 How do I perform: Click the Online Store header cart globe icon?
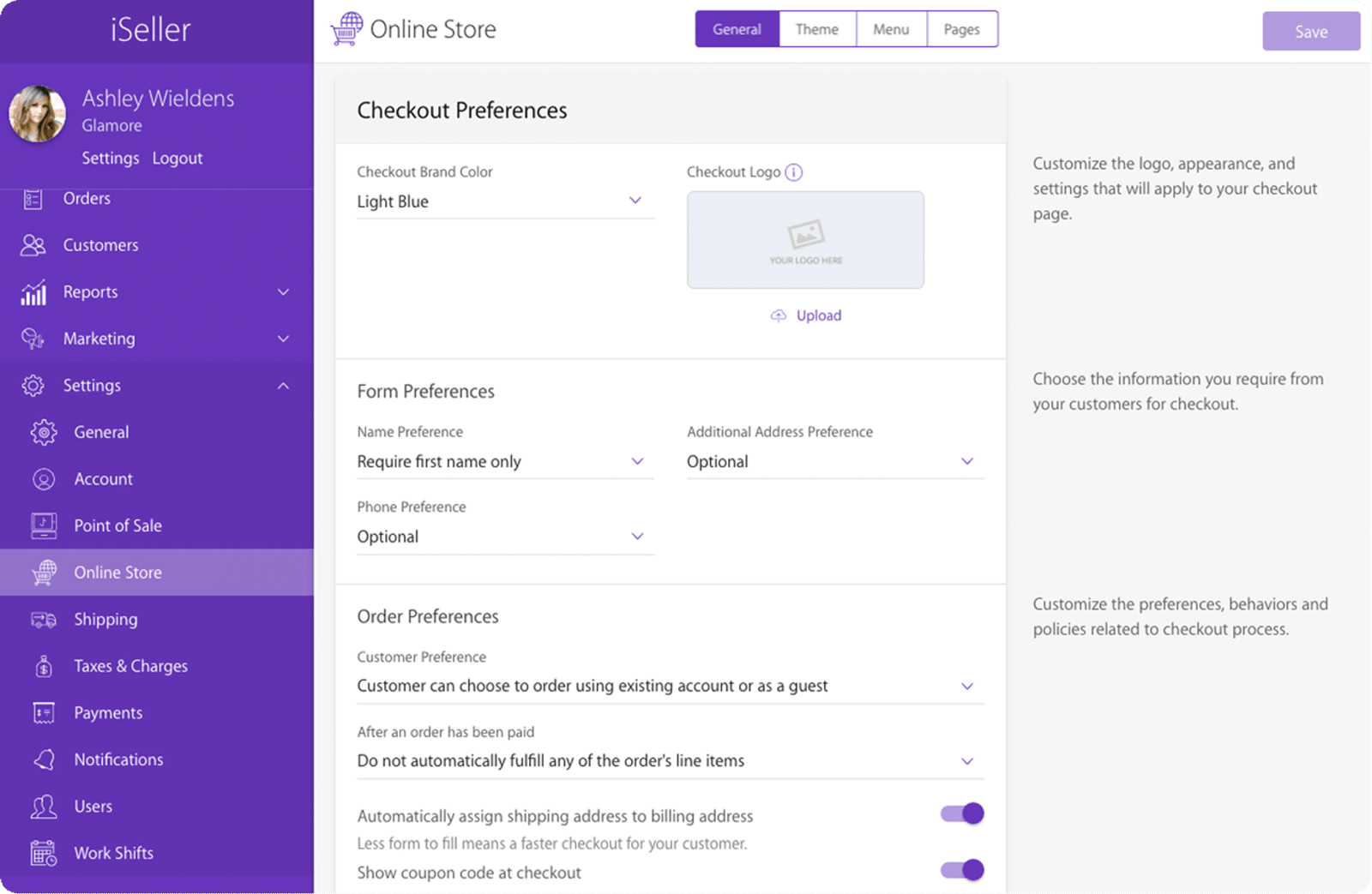click(346, 29)
